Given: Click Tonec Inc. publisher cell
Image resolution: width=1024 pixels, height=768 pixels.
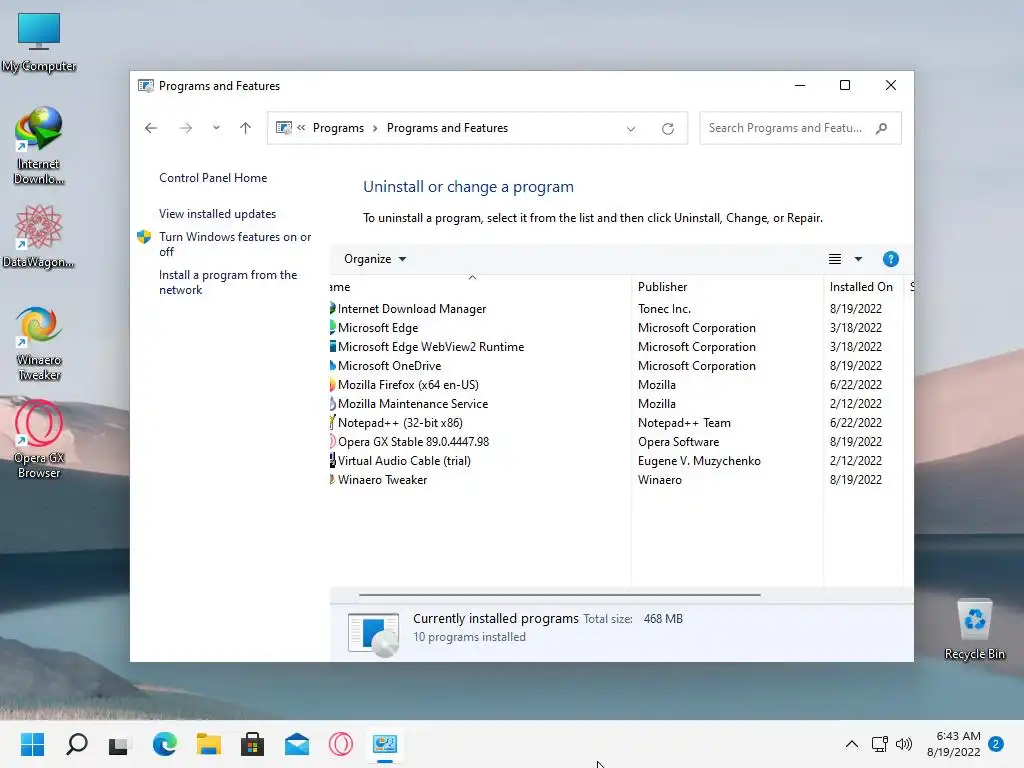Looking at the screenshot, I should [664, 309].
